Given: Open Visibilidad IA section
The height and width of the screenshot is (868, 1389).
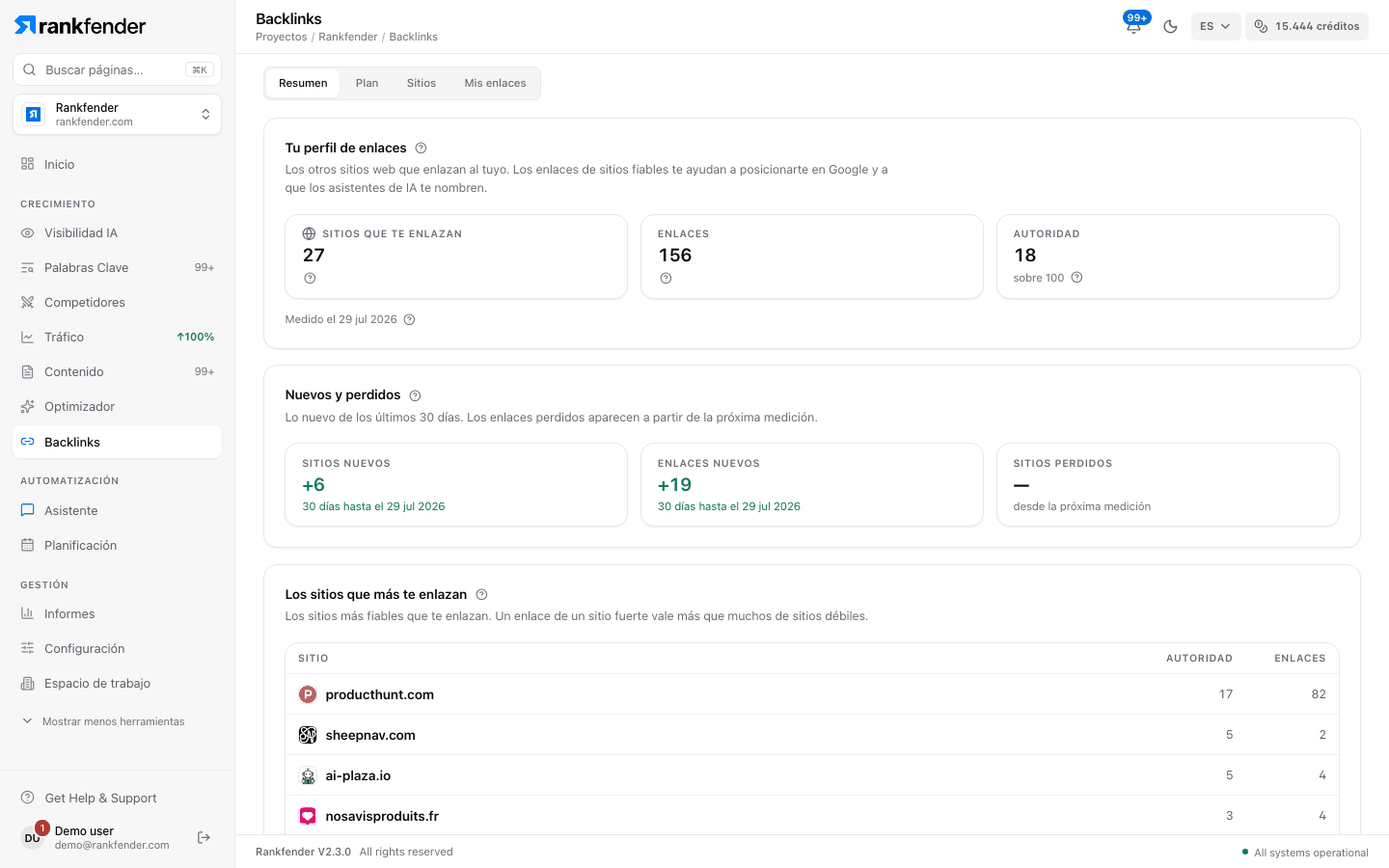Looking at the screenshot, I should pyautogui.click(x=118, y=232).
